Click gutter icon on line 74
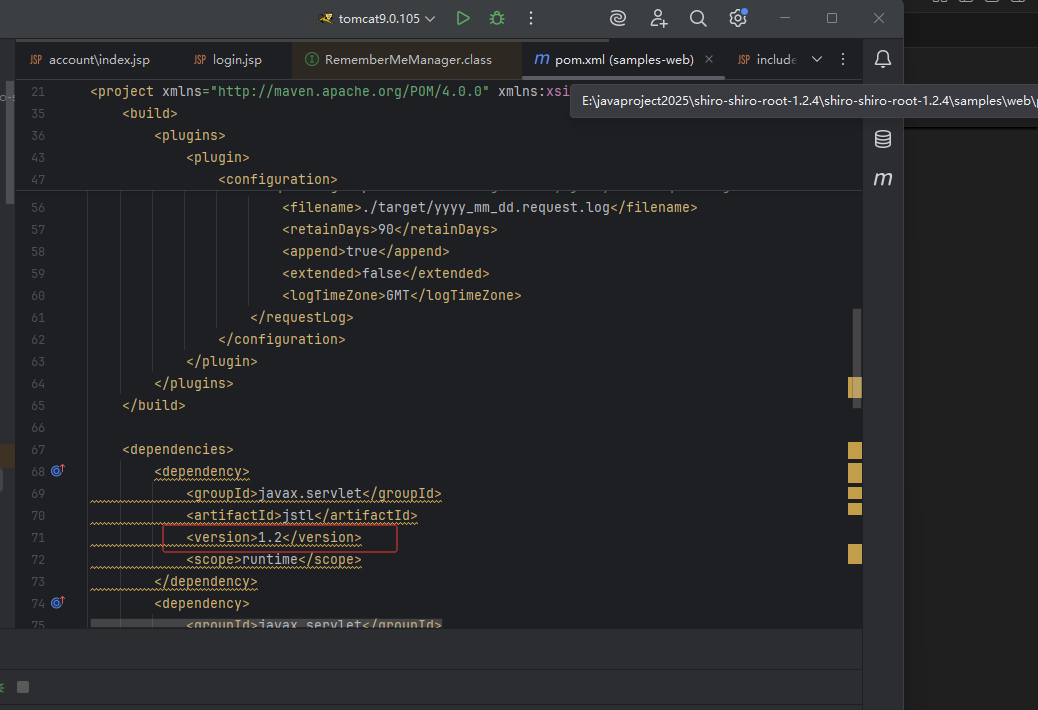The image size is (1038, 710). 58,602
